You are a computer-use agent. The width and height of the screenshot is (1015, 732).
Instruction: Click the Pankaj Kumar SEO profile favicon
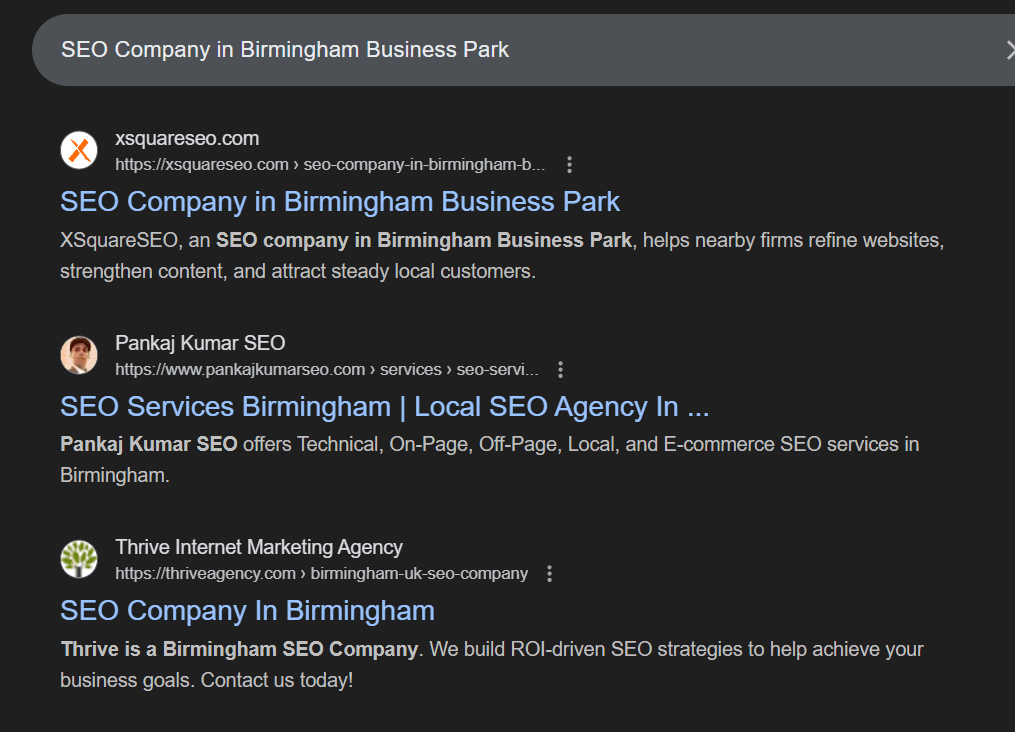(x=78, y=354)
